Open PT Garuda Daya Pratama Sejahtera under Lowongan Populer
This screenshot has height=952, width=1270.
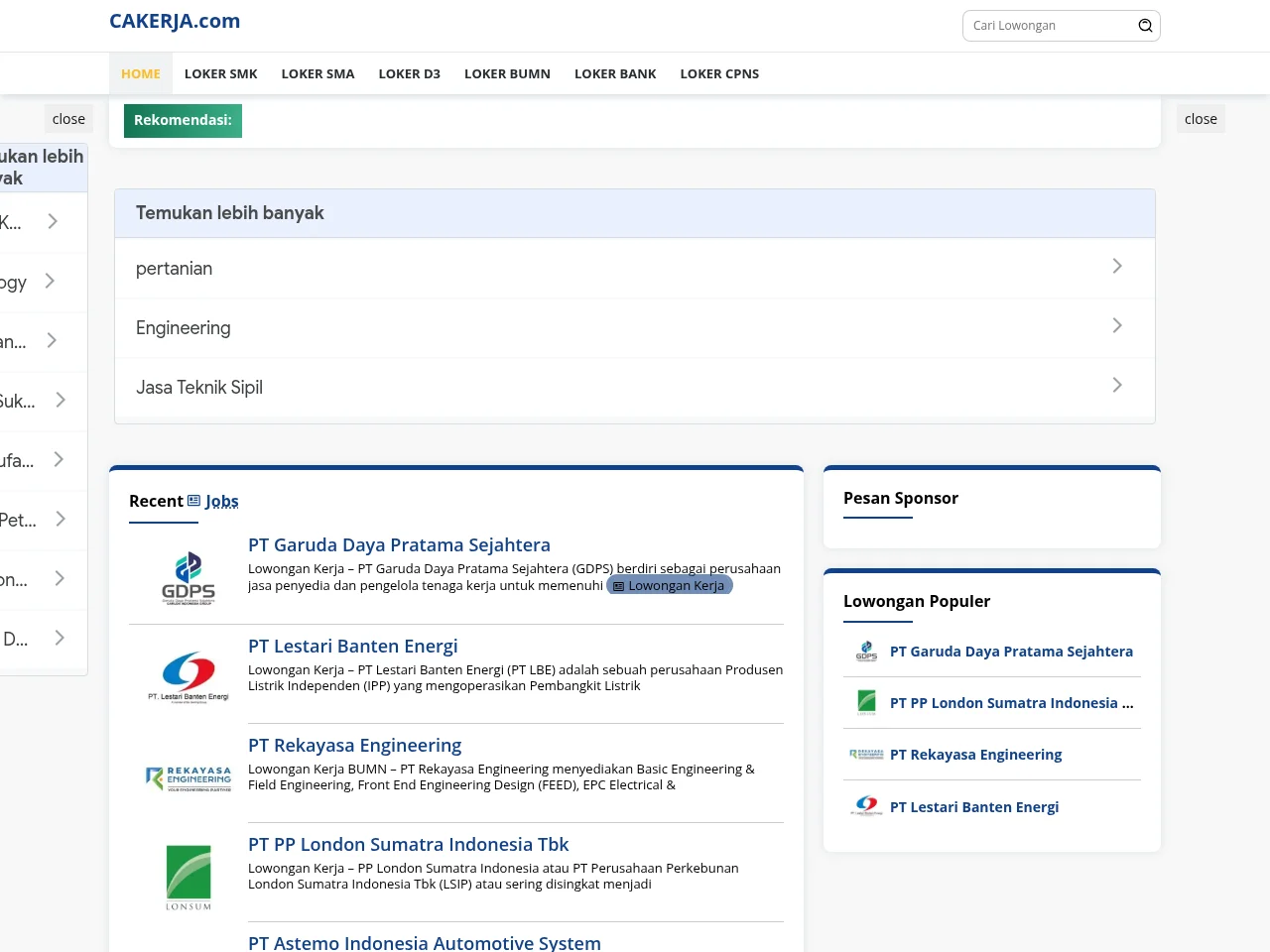click(x=1011, y=652)
